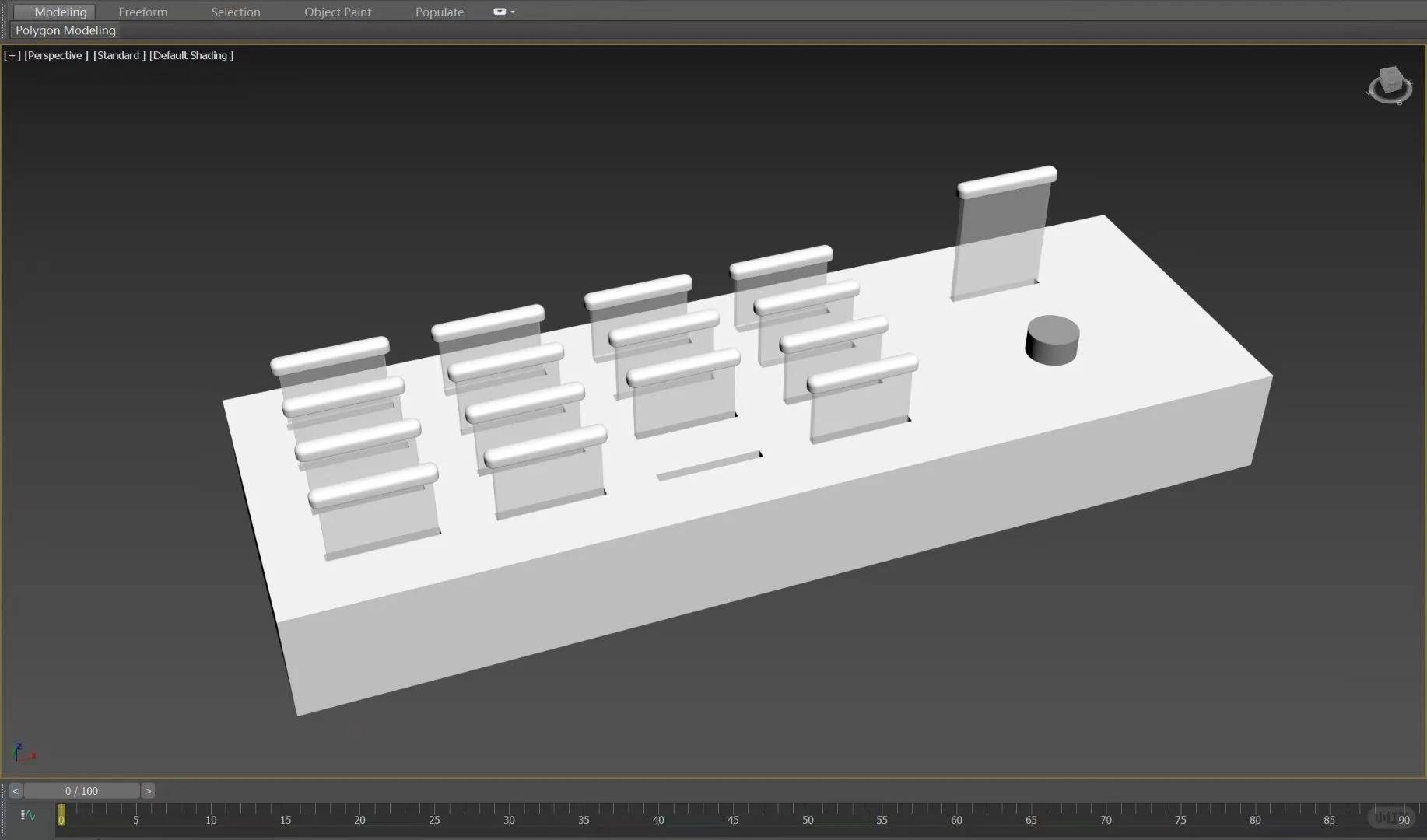
Task: Open the ribbon display options dropdown
Action: tap(504, 12)
